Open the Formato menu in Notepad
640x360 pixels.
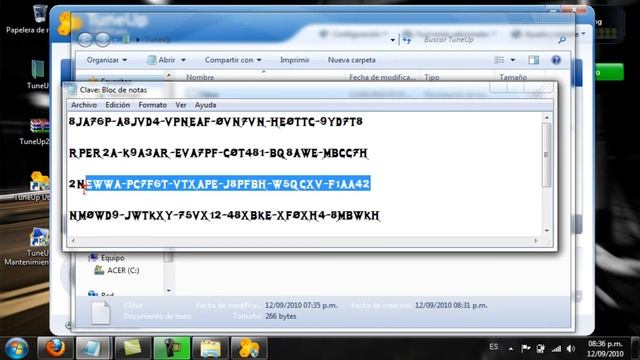pos(152,105)
